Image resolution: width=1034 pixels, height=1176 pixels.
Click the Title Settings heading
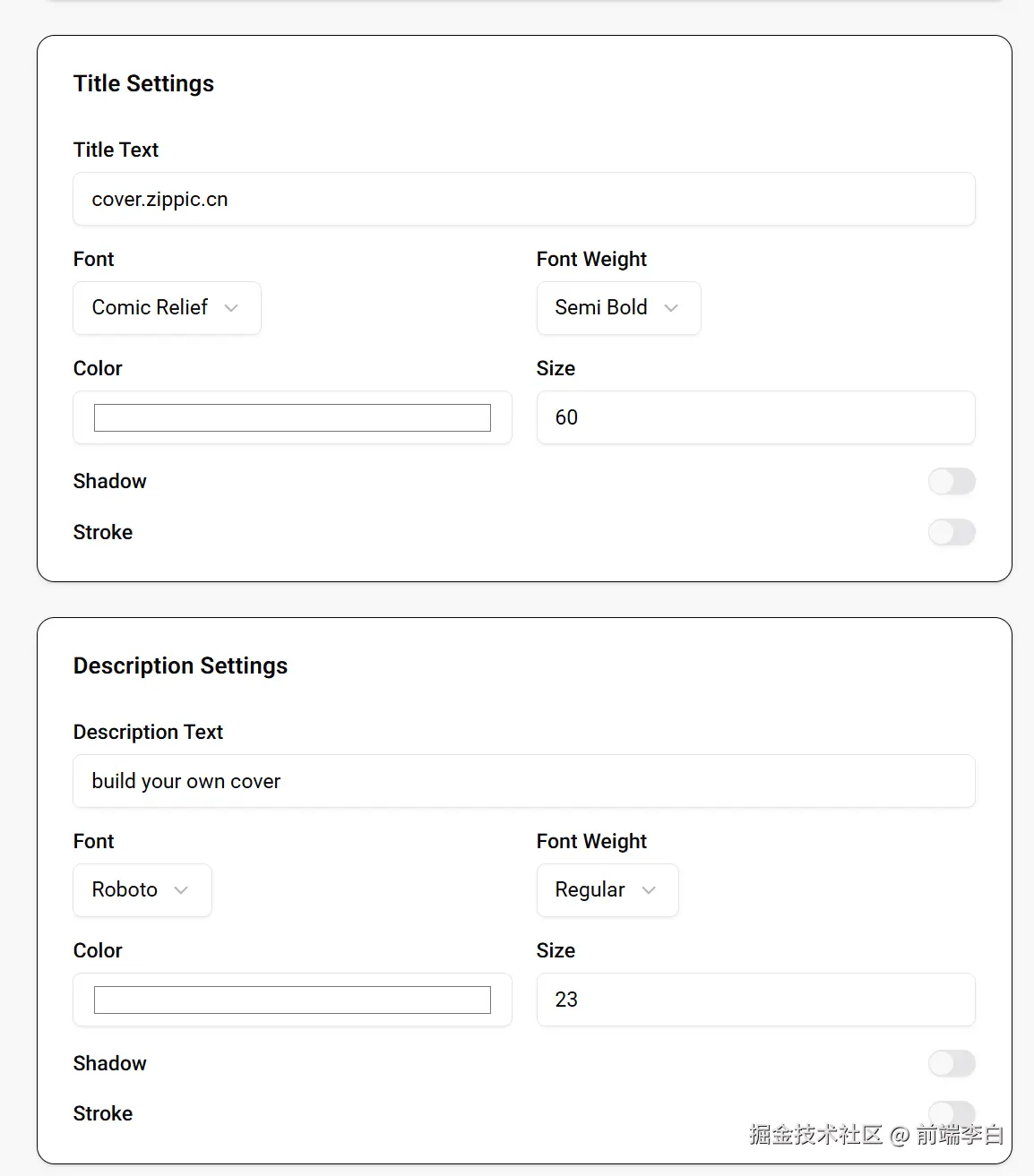(143, 83)
